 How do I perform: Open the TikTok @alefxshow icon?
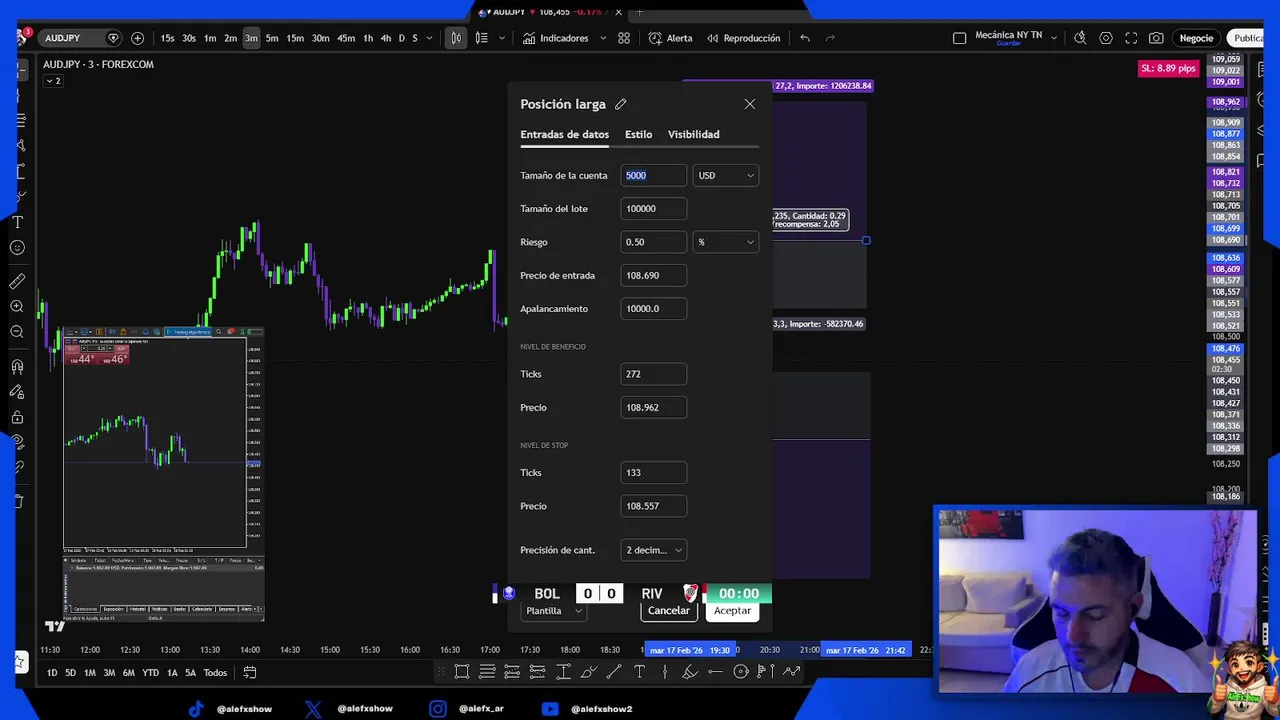pos(196,709)
